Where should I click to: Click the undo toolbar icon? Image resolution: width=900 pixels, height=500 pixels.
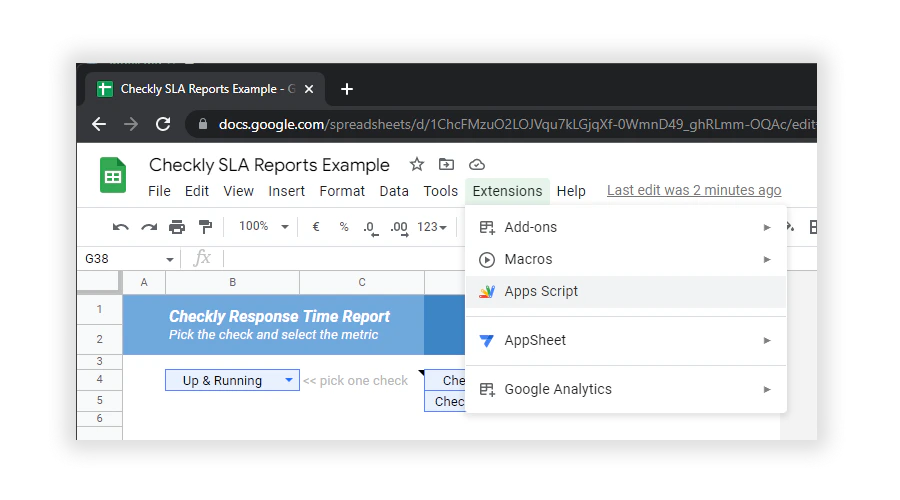pyautogui.click(x=121, y=227)
